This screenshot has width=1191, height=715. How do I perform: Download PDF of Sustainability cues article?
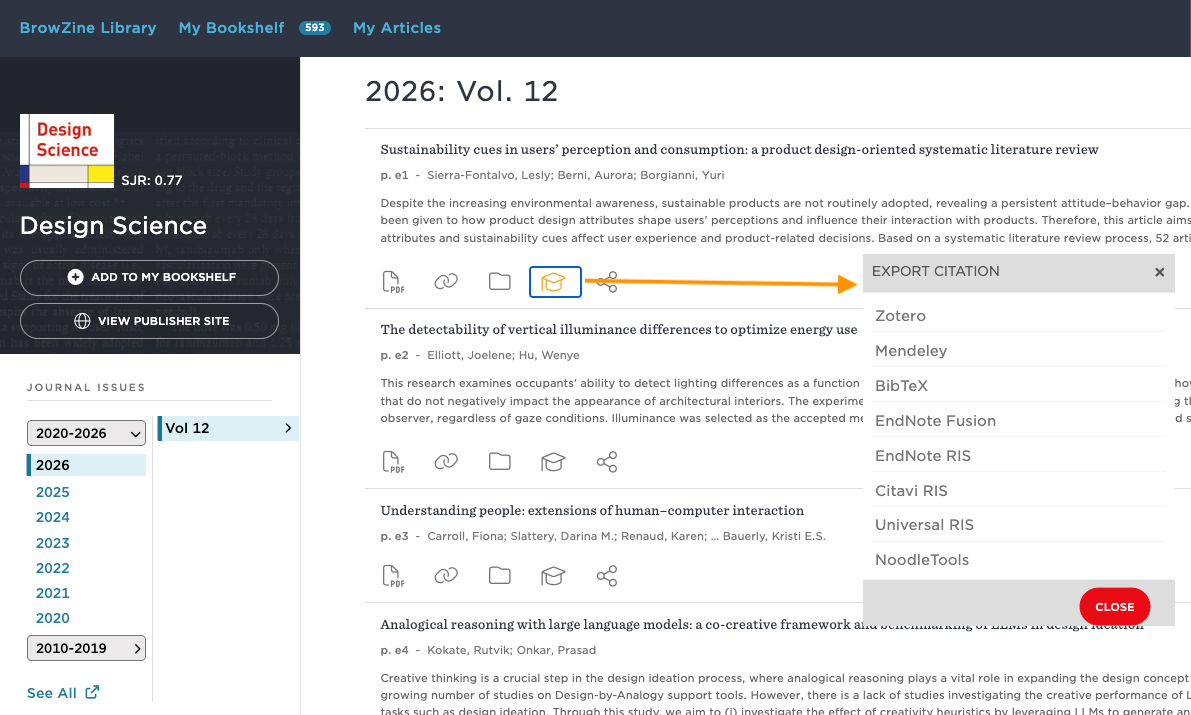click(393, 282)
